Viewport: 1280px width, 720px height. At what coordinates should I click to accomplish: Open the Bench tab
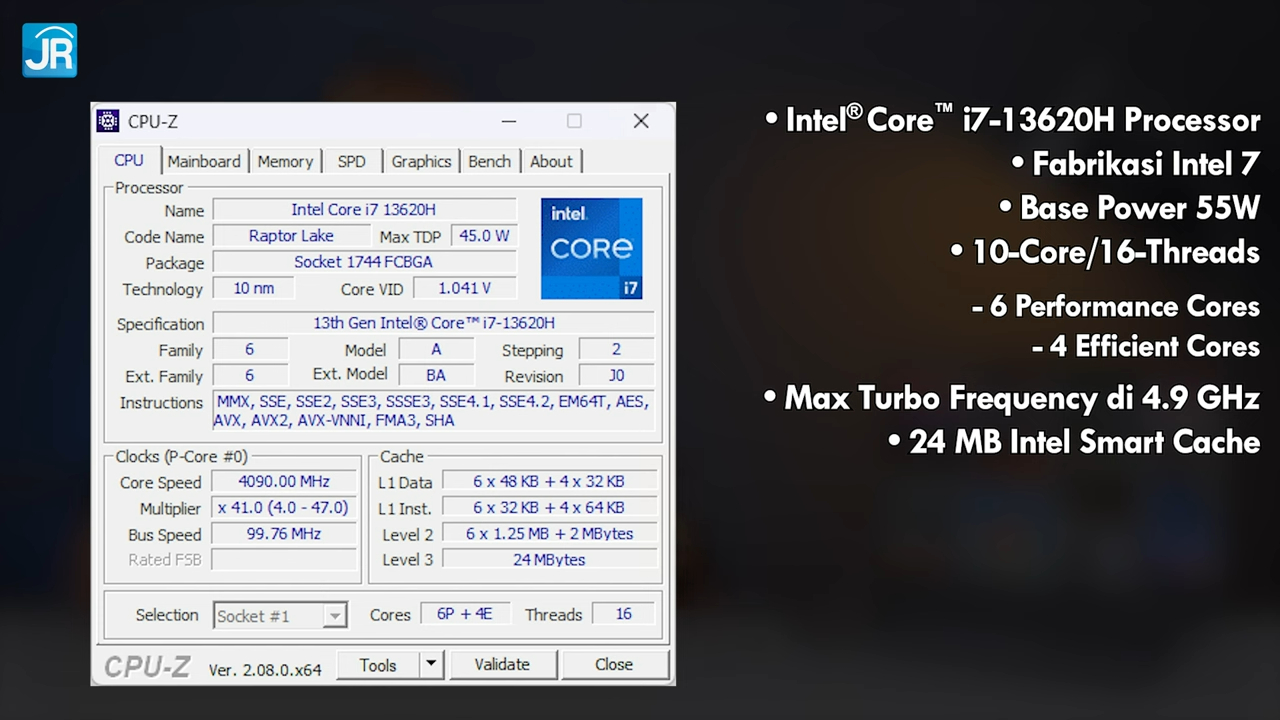click(x=489, y=161)
